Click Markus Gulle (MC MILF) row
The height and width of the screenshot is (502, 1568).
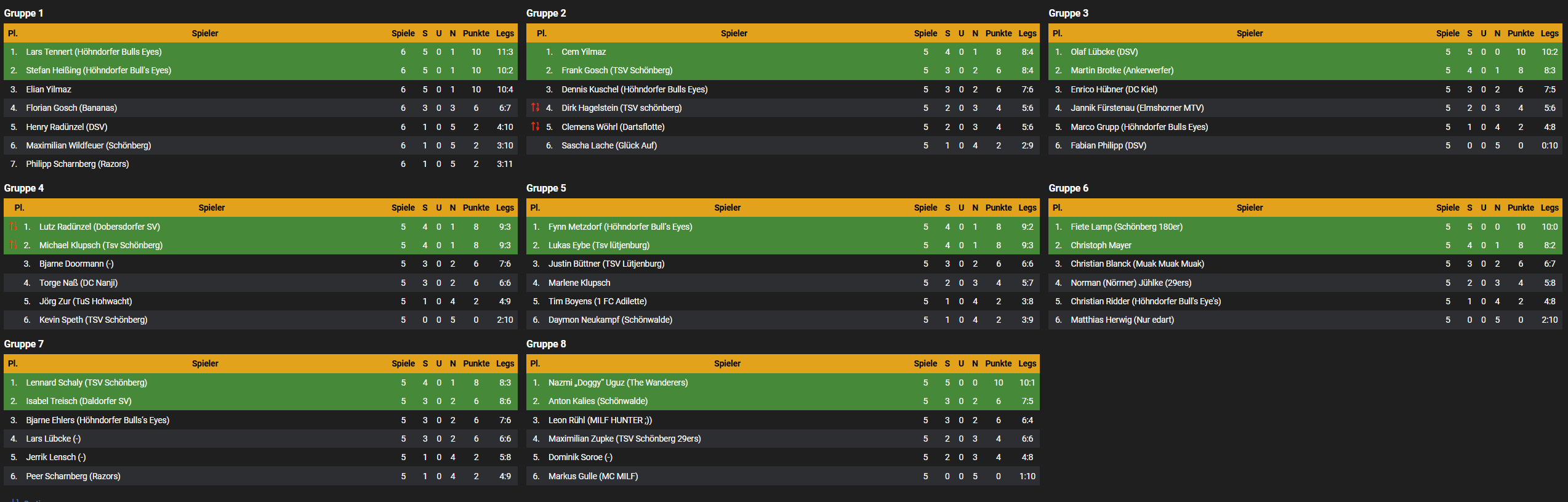click(x=782, y=476)
